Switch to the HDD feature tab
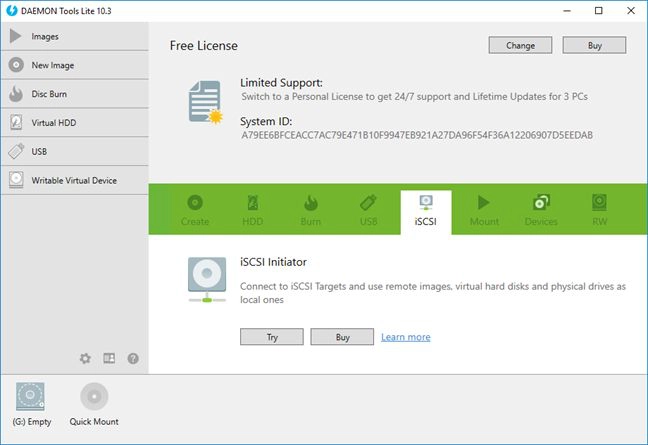The height and width of the screenshot is (445, 648). coord(253,211)
